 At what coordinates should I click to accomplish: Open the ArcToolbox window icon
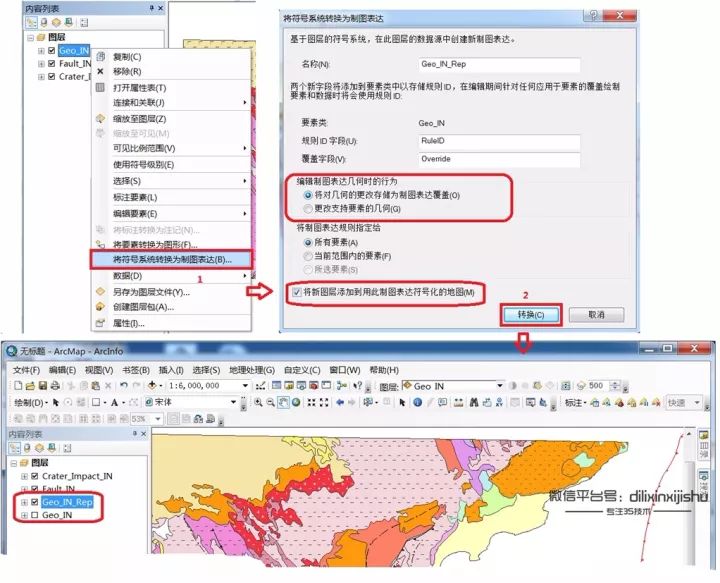pos(314,386)
